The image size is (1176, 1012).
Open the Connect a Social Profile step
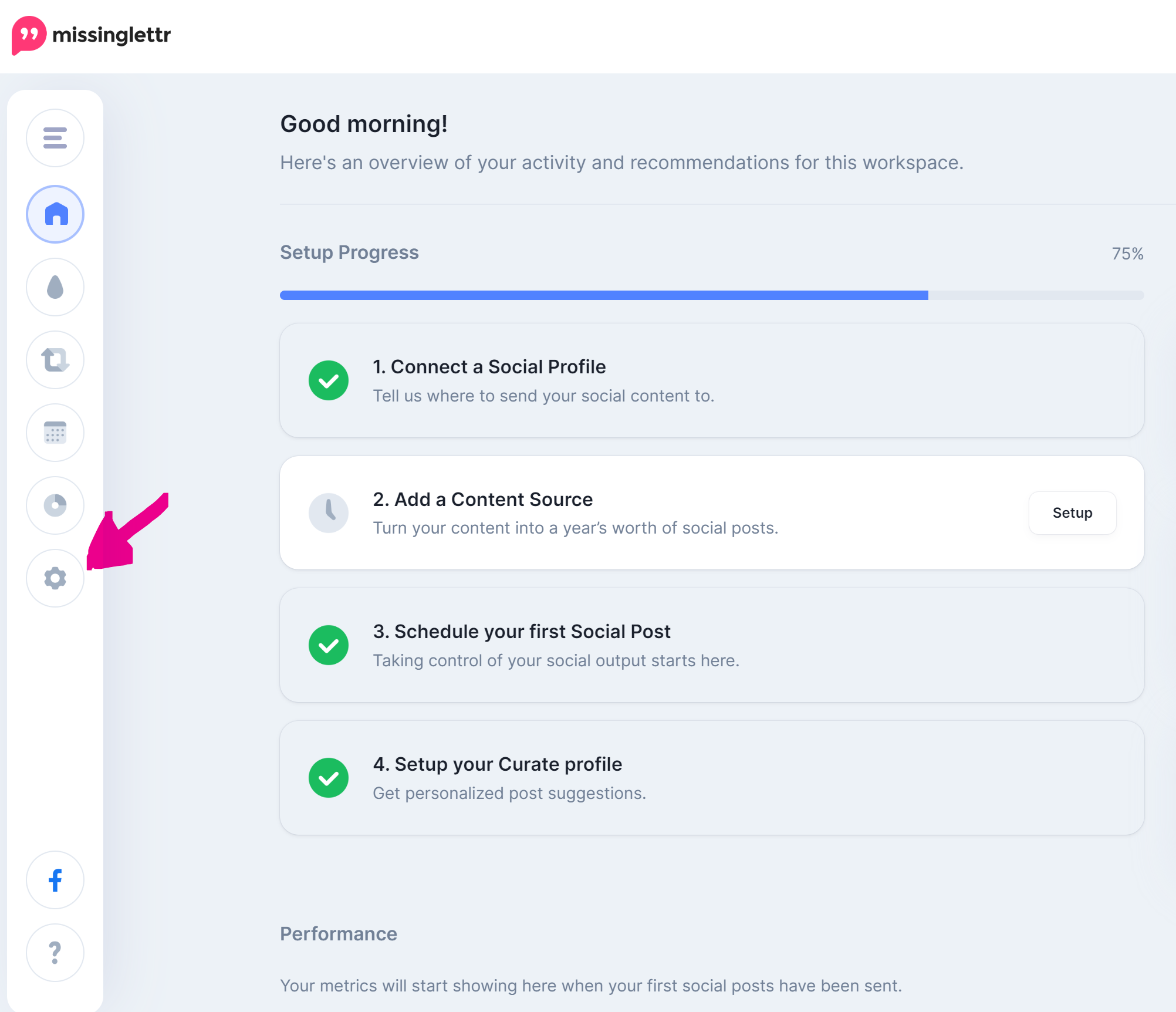[x=712, y=380]
